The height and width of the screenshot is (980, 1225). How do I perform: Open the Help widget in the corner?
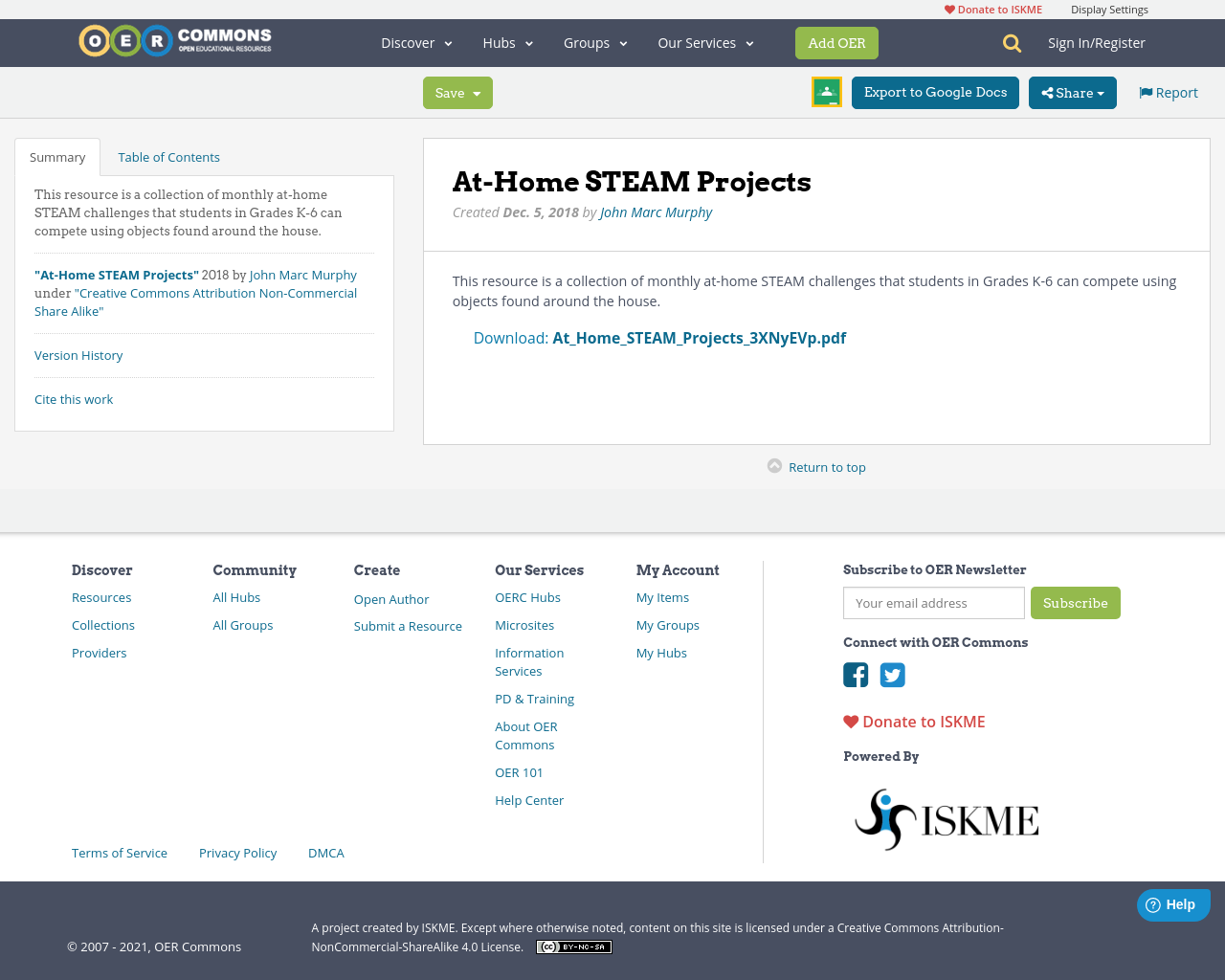pyautogui.click(x=1173, y=903)
